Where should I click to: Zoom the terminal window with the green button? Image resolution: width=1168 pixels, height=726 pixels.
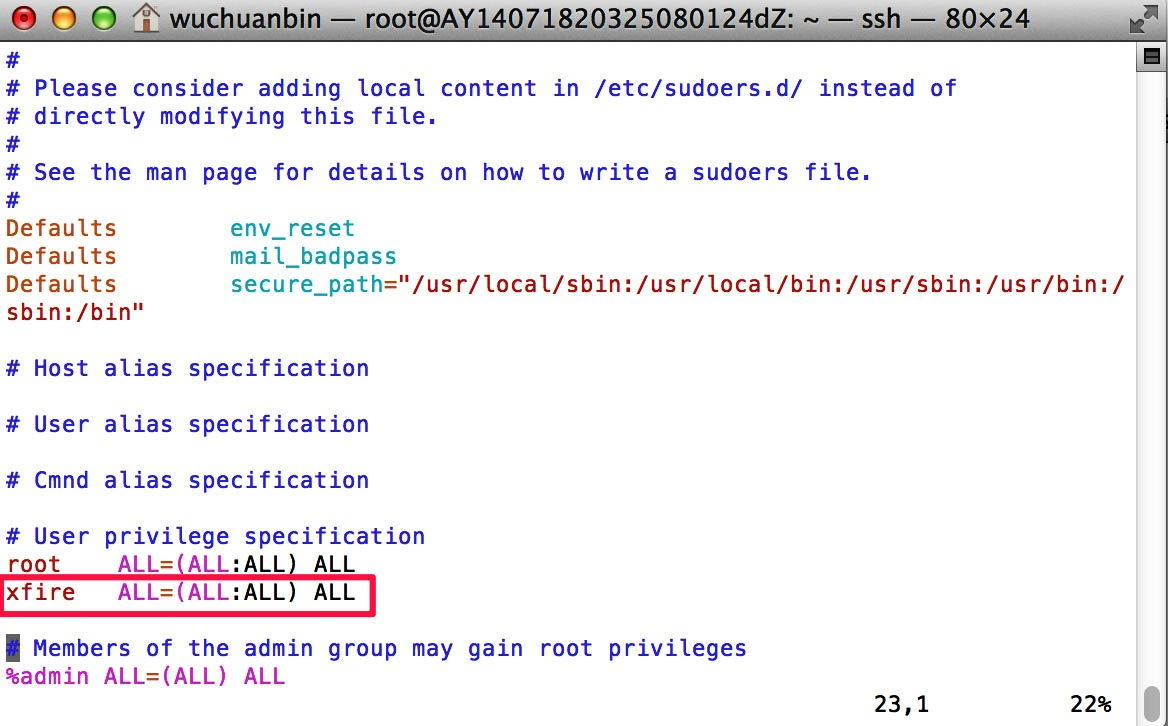point(104,18)
